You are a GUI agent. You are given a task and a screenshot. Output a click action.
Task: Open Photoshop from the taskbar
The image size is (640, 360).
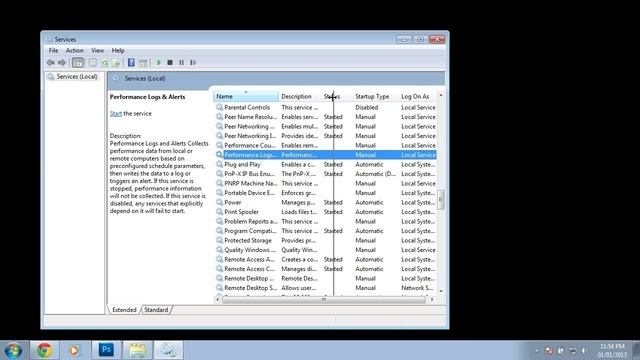point(106,350)
